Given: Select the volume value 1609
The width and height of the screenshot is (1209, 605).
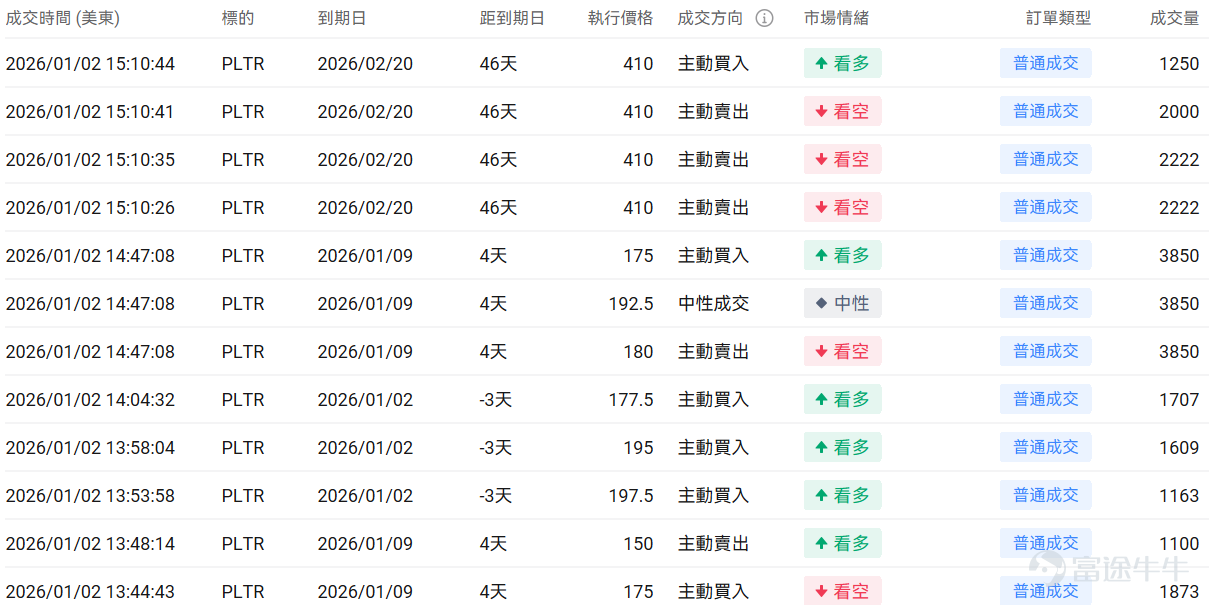Looking at the screenshot, I should click(x=1179, y=448).
